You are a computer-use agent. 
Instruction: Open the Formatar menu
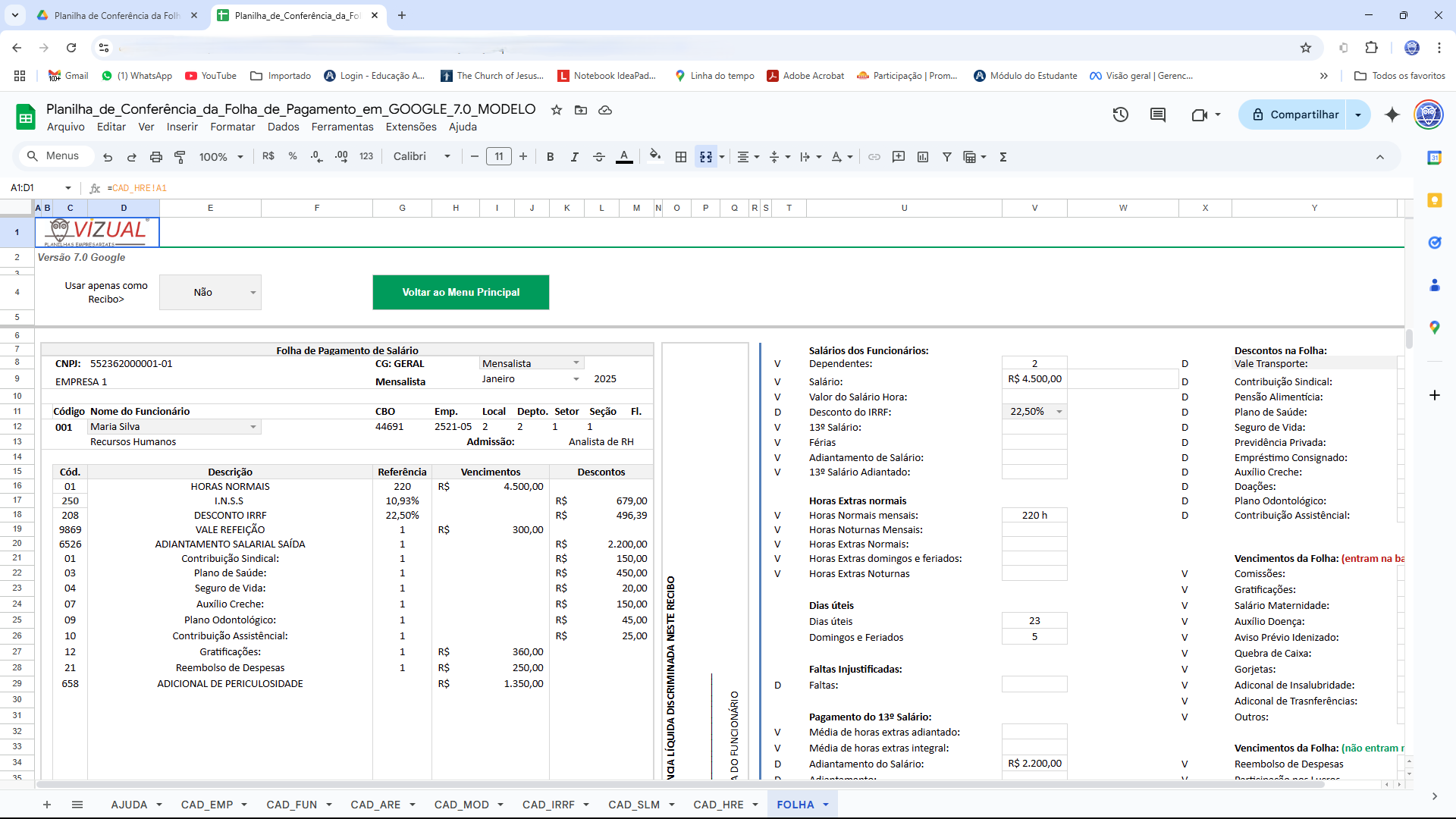[232, 127]
